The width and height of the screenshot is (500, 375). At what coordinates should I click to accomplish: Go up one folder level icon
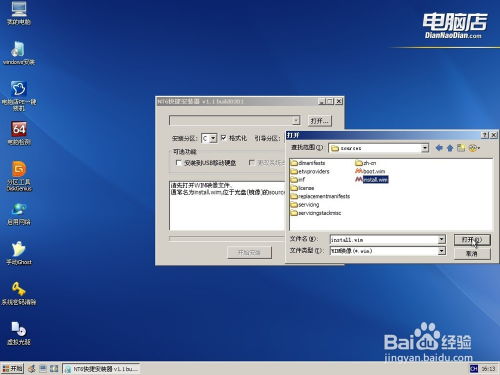coord(450,148)
